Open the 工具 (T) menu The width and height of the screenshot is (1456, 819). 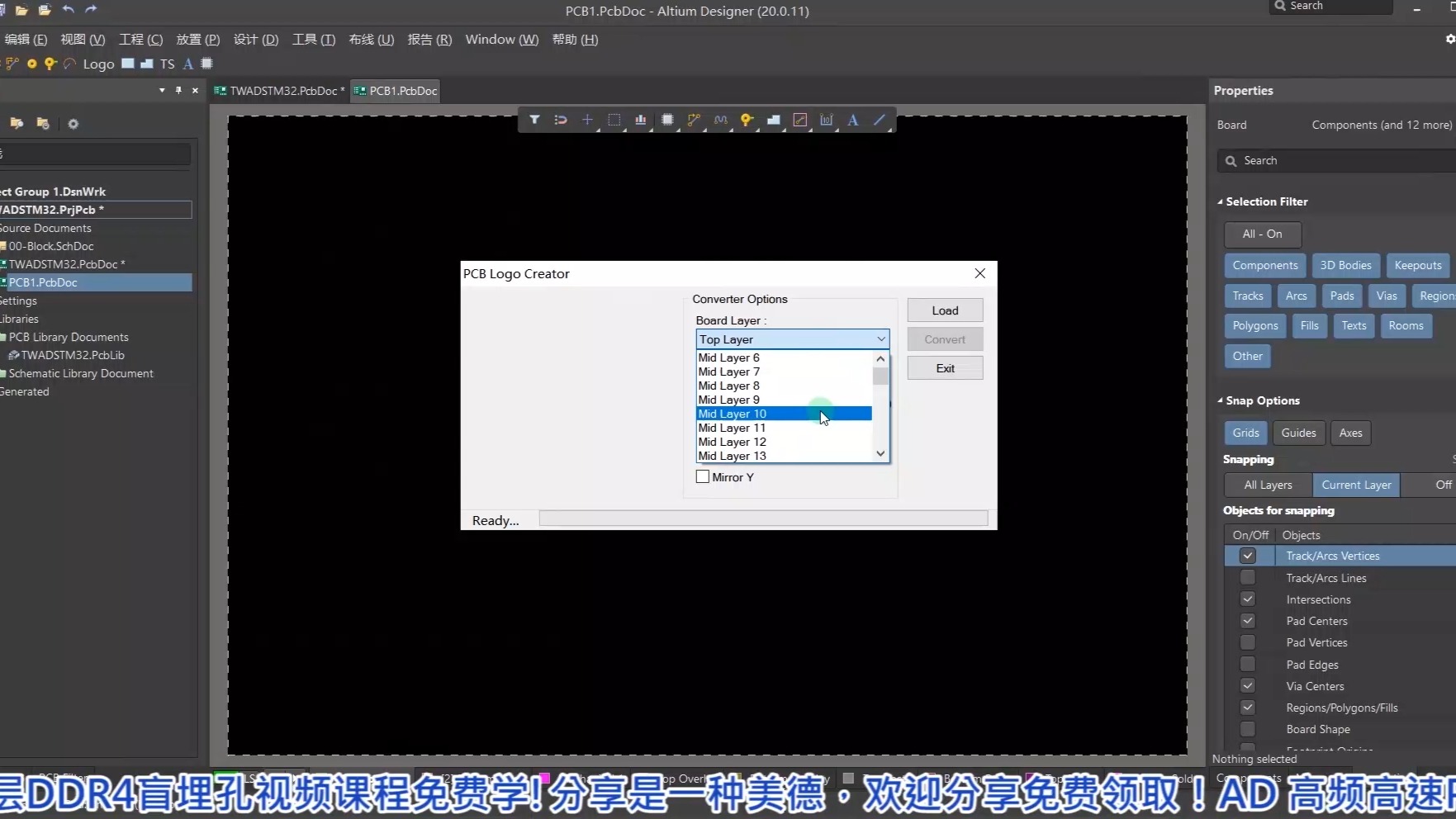coord(314,39)
